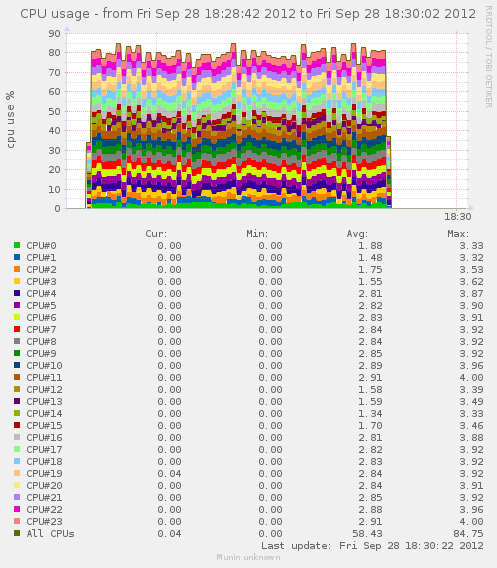Click the Cur column header
Image resolution: width=497 pixels, height=568 pixels.
coord(156,234)
